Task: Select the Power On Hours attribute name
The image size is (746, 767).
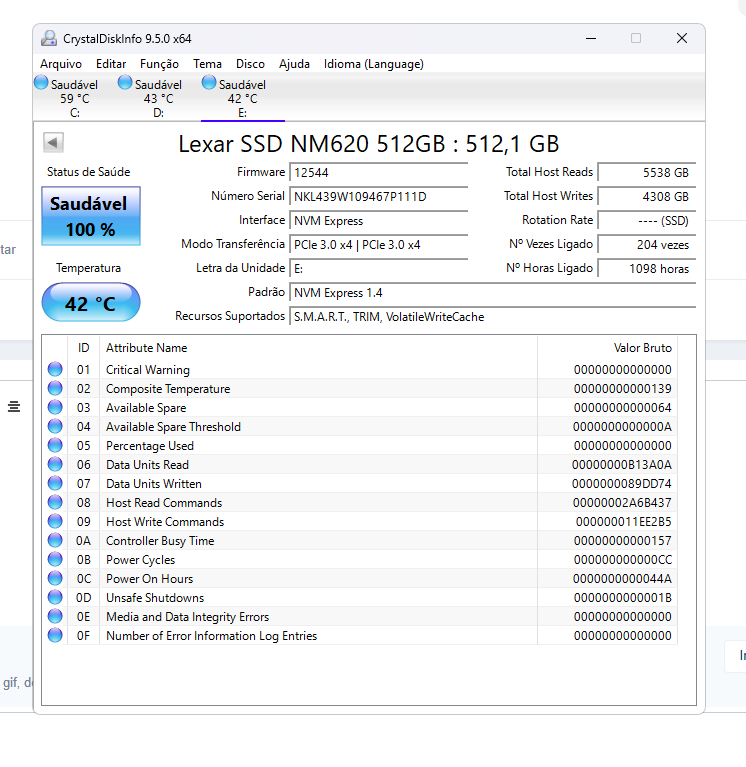Action: (x=149, y=579)
